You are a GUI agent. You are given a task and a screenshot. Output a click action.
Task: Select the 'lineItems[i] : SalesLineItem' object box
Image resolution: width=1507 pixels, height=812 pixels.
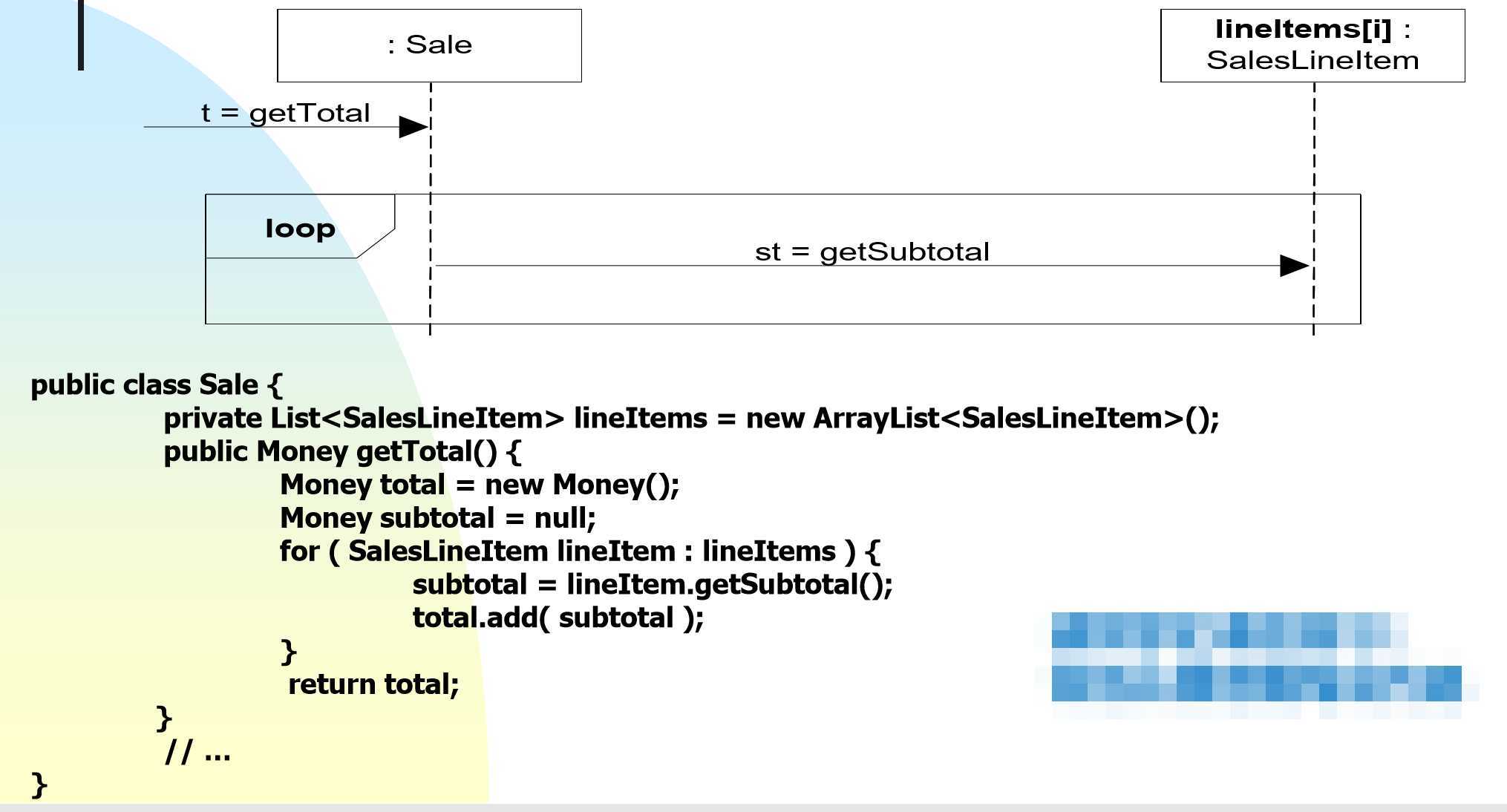coord(1312,45)
